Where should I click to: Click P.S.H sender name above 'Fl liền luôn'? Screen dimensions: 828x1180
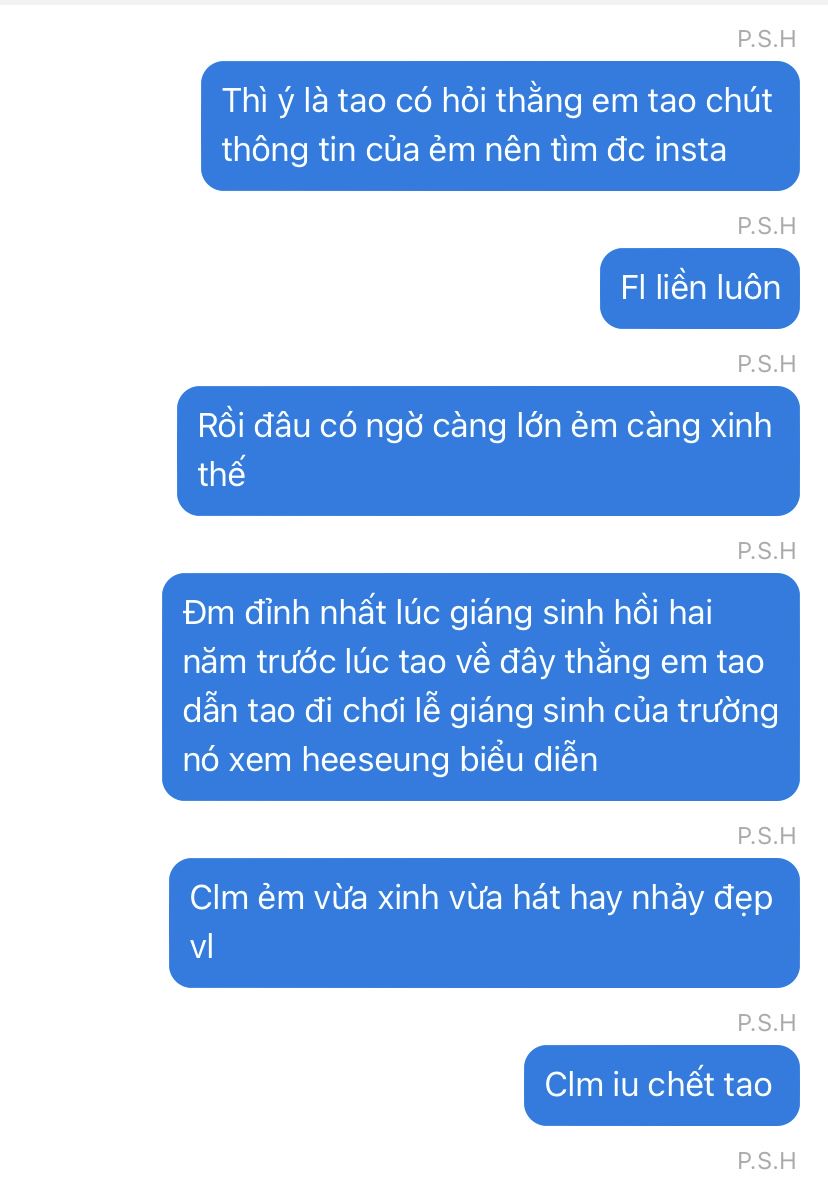(x=766, y=226)
